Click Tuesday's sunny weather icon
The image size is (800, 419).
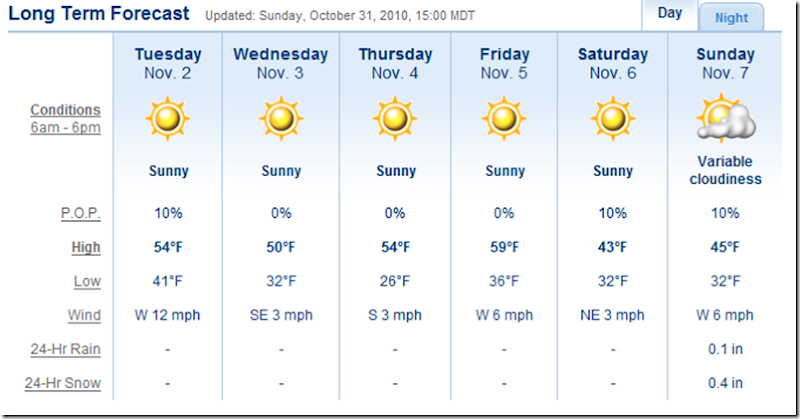167,120
